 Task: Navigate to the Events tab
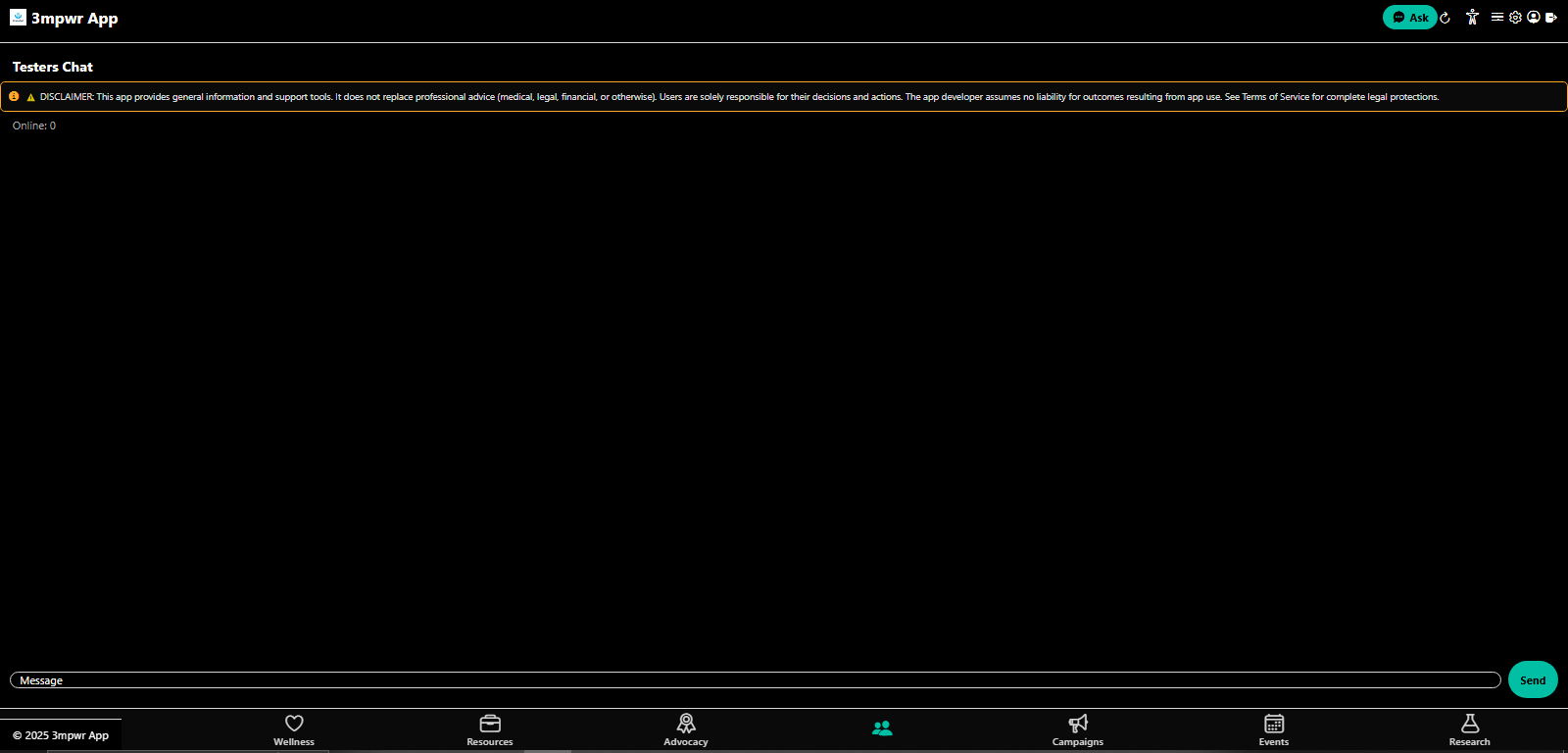[x=1274, y=730]
